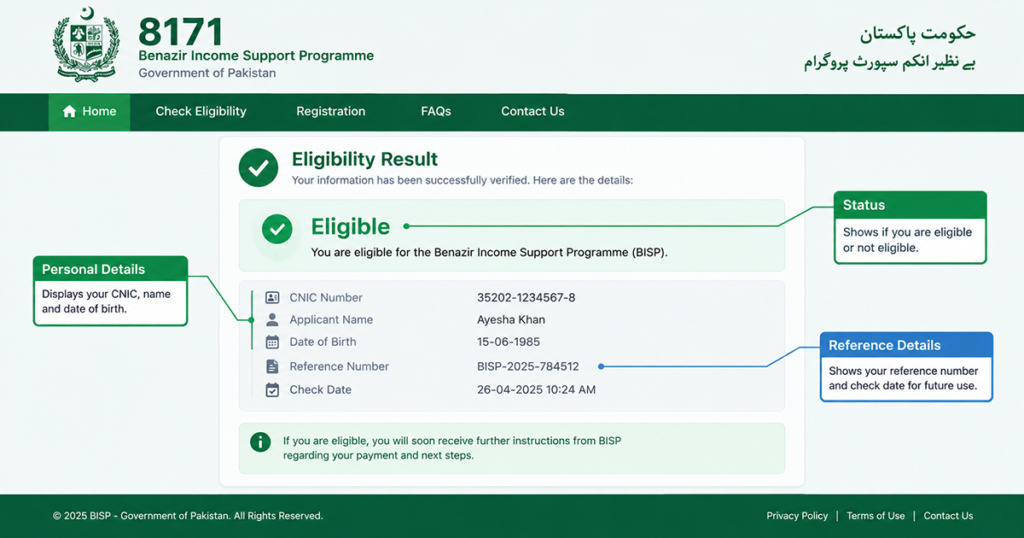1024x538 pixels.
Task: Click the further instructions notice text
Action: [x=452, y=448]
